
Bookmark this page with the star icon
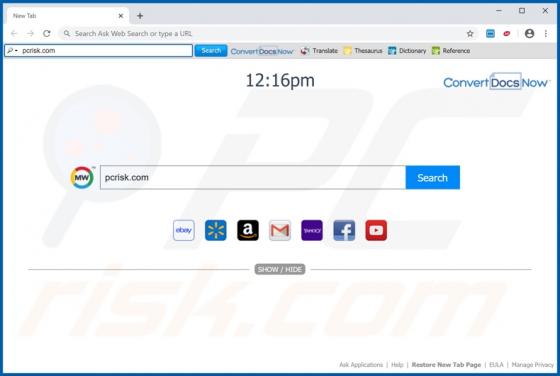(x=470, y=34)
